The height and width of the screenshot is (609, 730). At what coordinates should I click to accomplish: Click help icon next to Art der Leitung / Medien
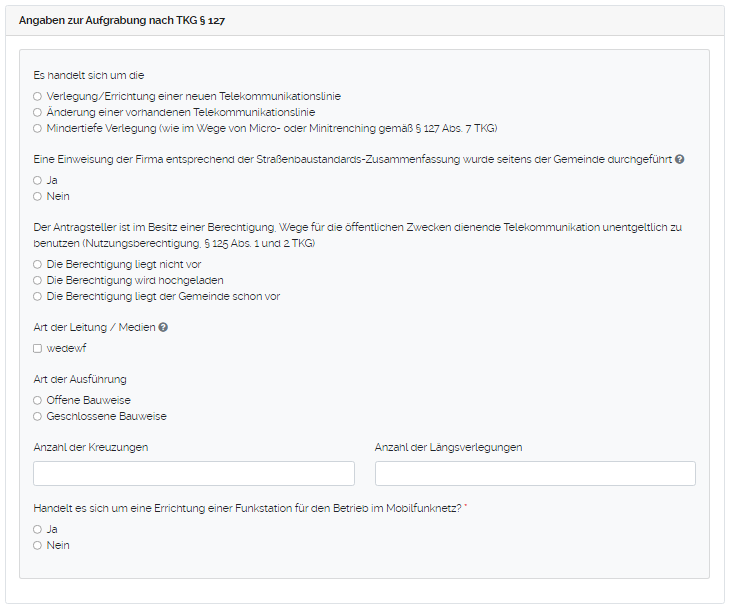pos(163,327)
